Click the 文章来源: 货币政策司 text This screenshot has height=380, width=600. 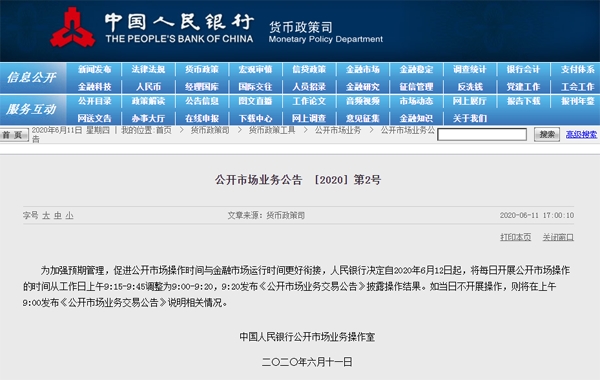[x=266, y=215]
